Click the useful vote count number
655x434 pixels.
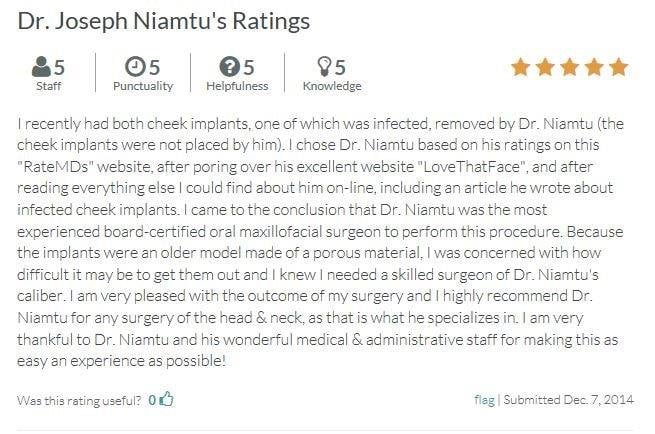coord(152,400)
